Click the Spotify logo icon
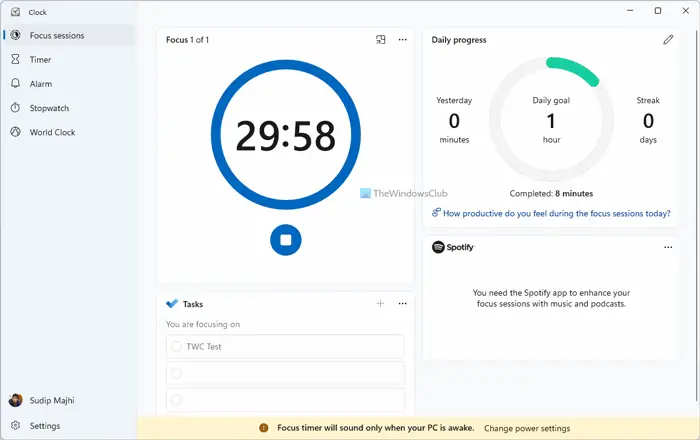This screenshot has width=700, height=440. (438, 247)
